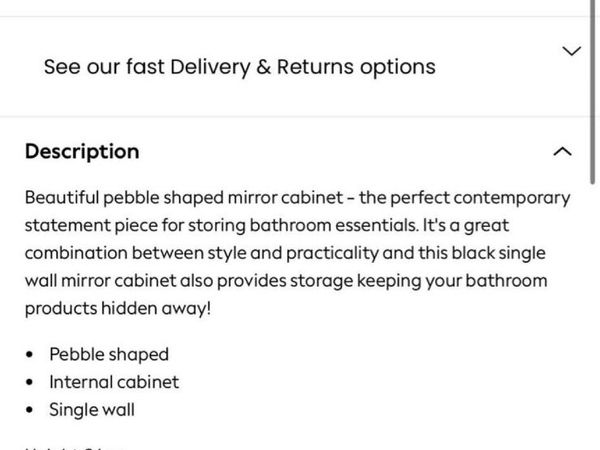600x450 pixels.
Task: Select the bullet dot beside 'Pebble shaped'
Action: tap(30, 355)
